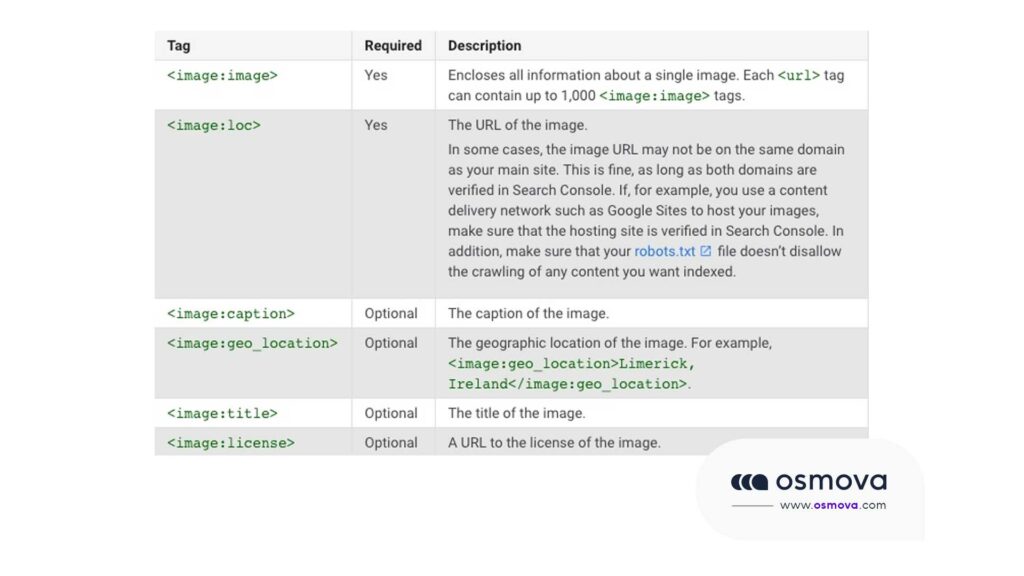Visit the www.osmova.com URL

click(x=832, y=505)
